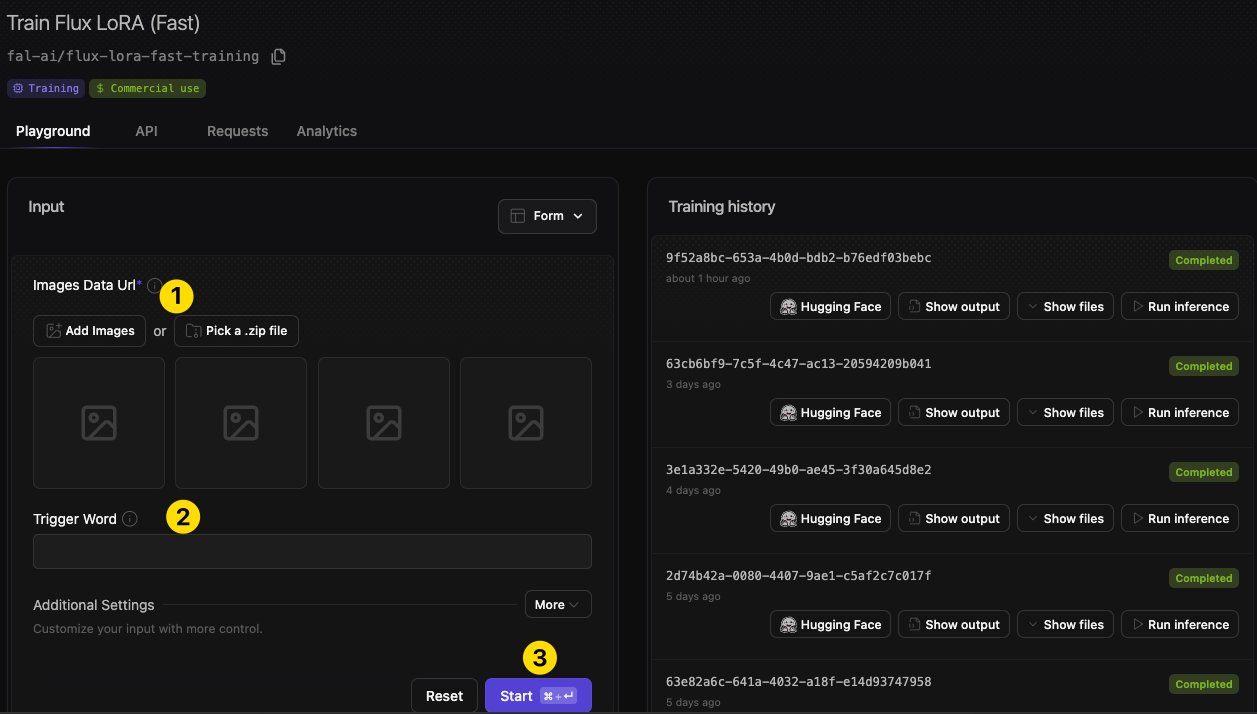This screenshot has width=1257, height=714.
Task: Click the Add Images button
Action: point(90,331)
